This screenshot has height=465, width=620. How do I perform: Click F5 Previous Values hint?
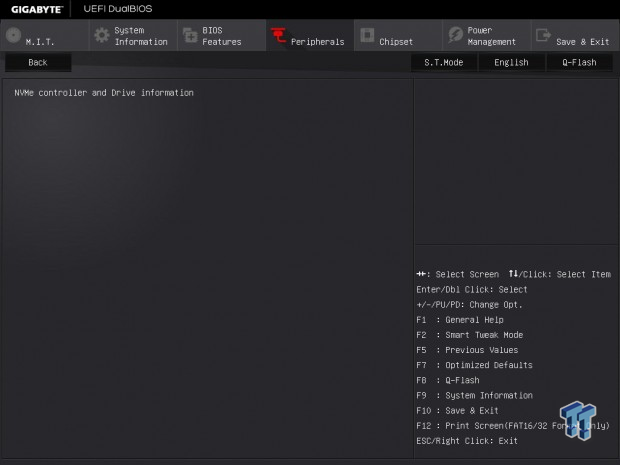click(467, 350)
